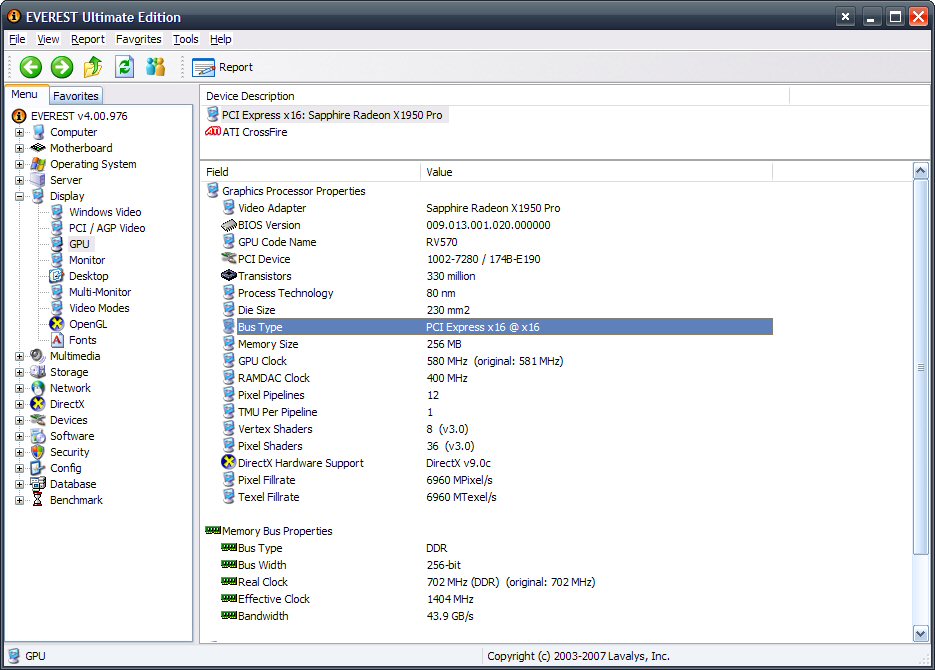Click the Multimedia speaker icon
Viewport: 935px width, 670px height.
38,356
